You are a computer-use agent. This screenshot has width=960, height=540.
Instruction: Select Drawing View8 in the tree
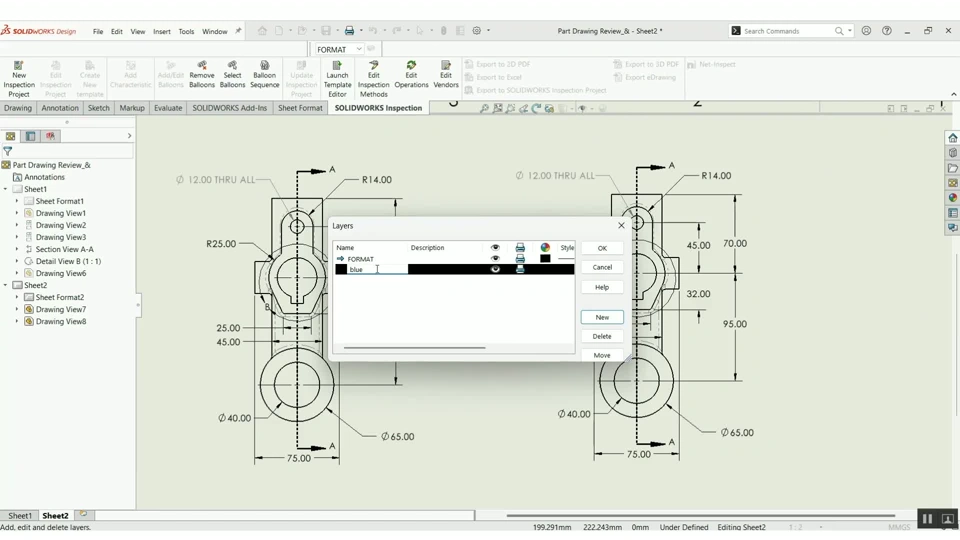point(61,321)
